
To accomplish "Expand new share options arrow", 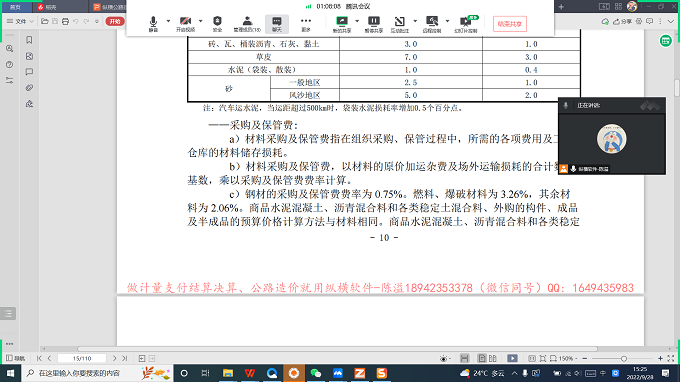I will (357, 21).
